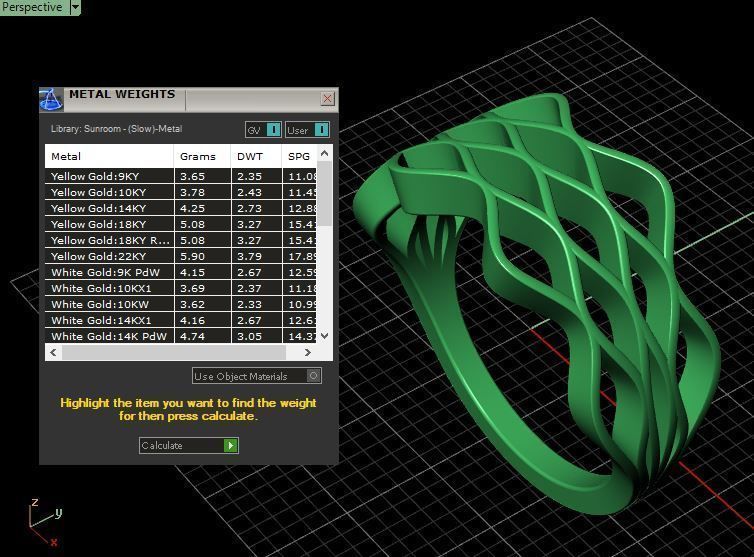The height and width of the screenshot is (557, 754).
Task: Select the Yellow Gold:14KY row
Action: pos(180,208)
